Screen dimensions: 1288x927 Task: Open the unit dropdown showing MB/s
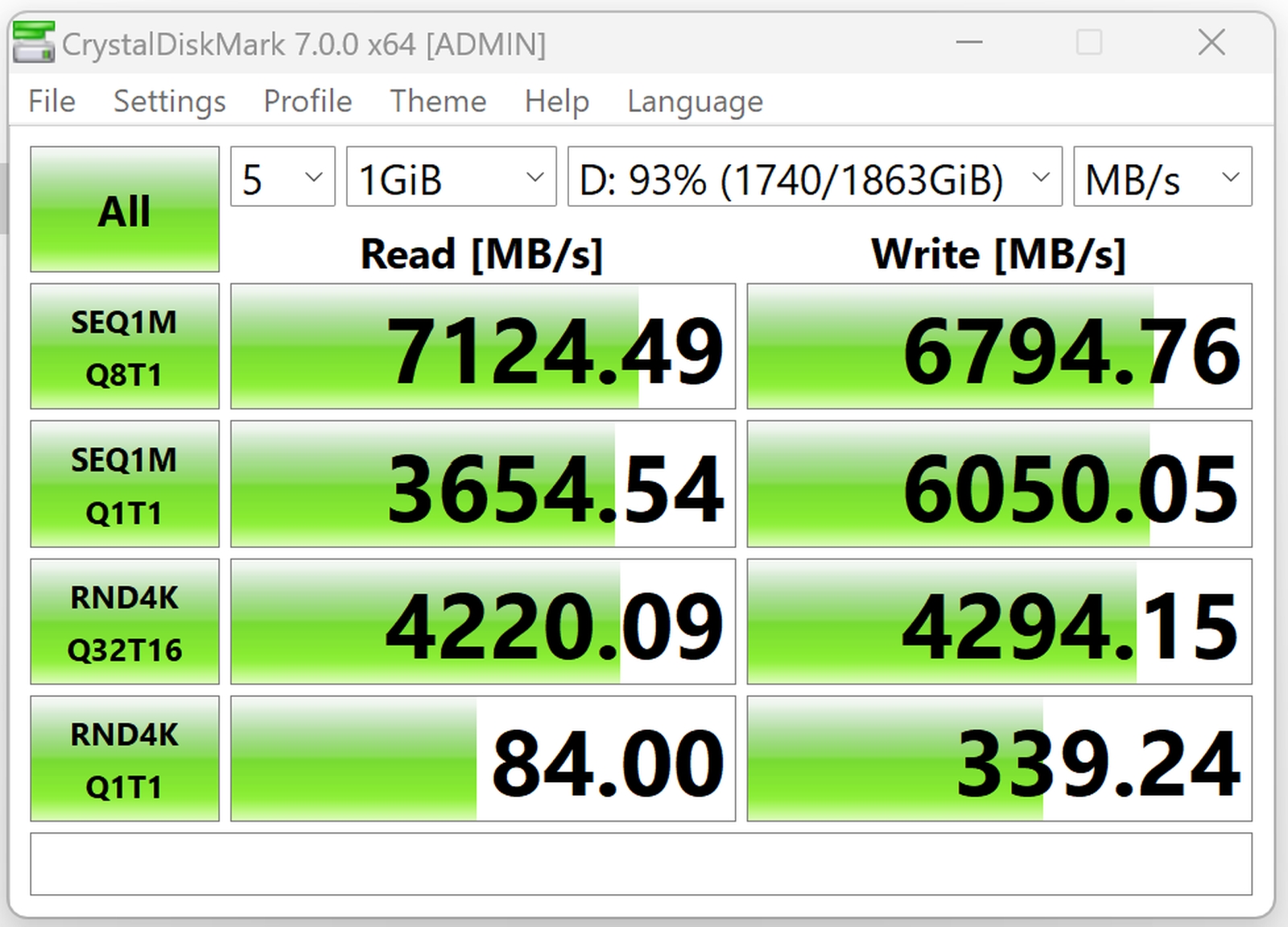coord(1162,176)
